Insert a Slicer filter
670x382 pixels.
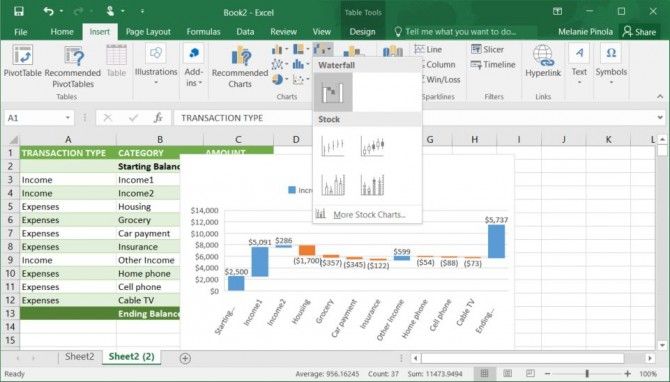point(487,50)
